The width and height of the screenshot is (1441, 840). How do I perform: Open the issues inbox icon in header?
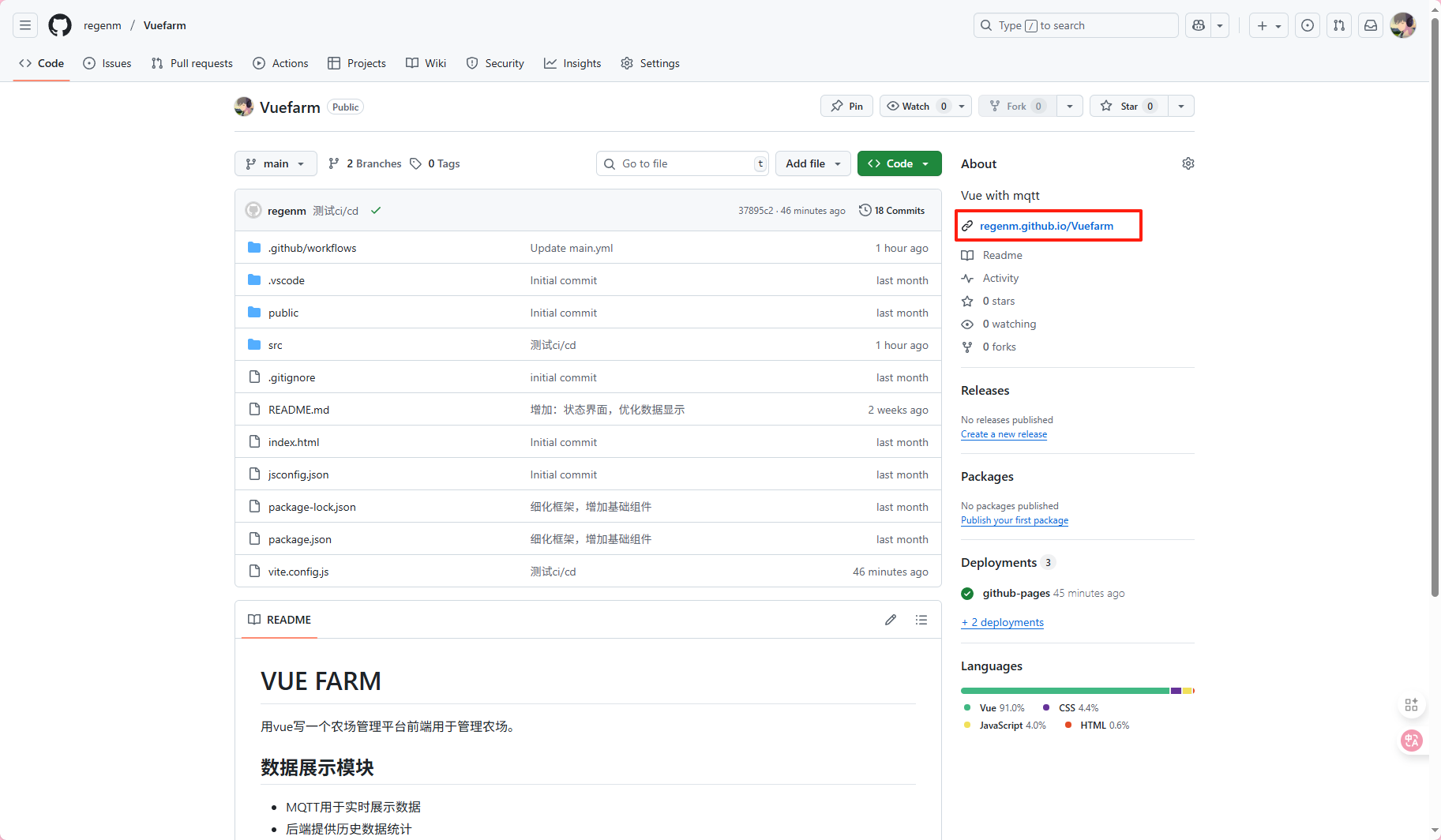click(1308, 25)
